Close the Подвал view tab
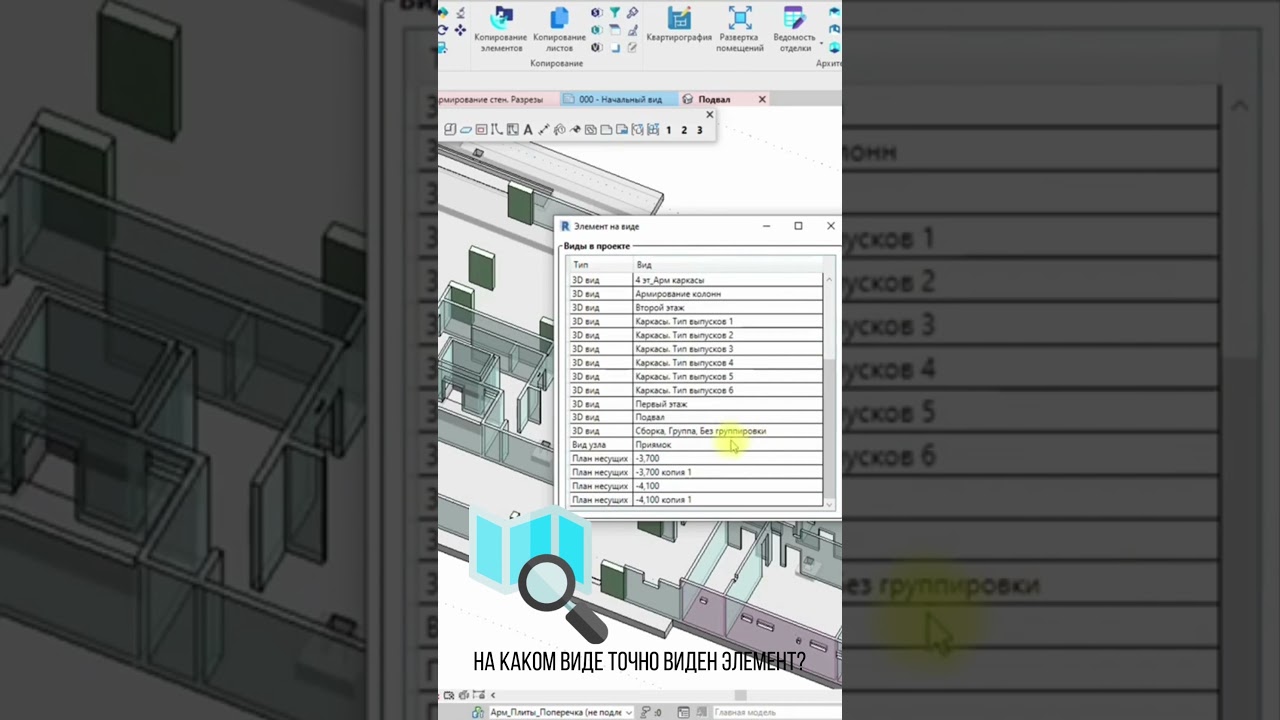This screenshot has width=1280, height=720. (762, 100)
